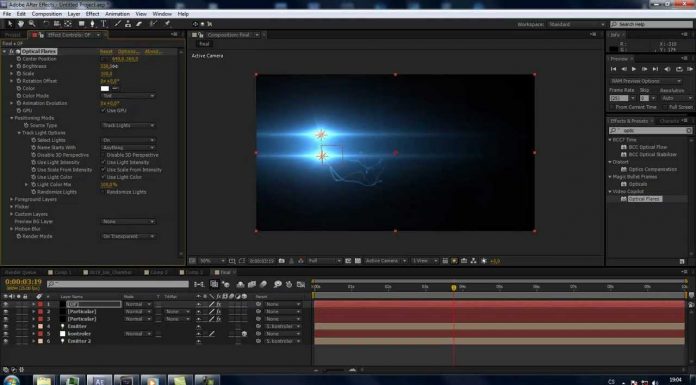The height and width of the screenshot is (385, 696).
Task: Open the Effect menu
Action: pos(92,14)
